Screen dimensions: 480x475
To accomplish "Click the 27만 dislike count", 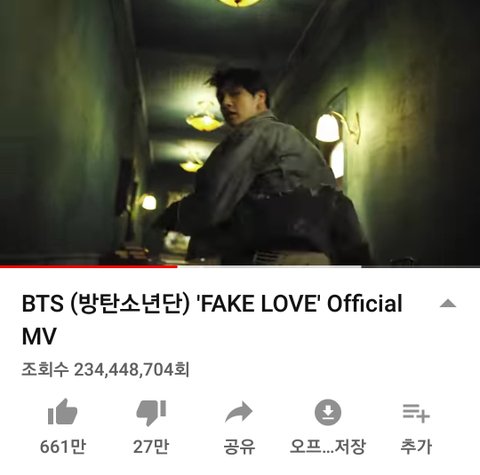I will click(x=151, y=447).
